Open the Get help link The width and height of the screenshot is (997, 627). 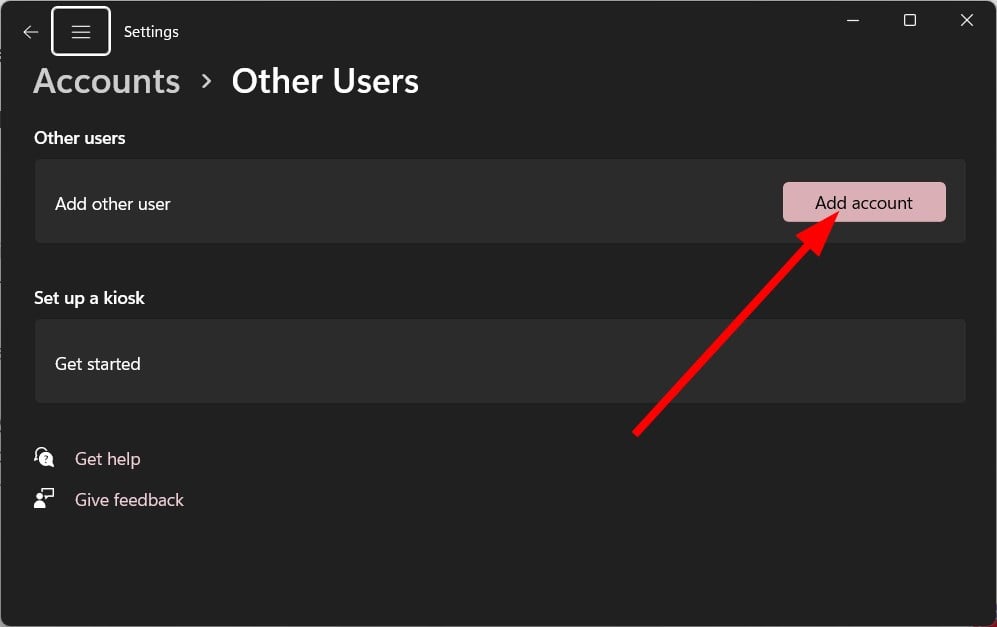[x=107, y=458]
